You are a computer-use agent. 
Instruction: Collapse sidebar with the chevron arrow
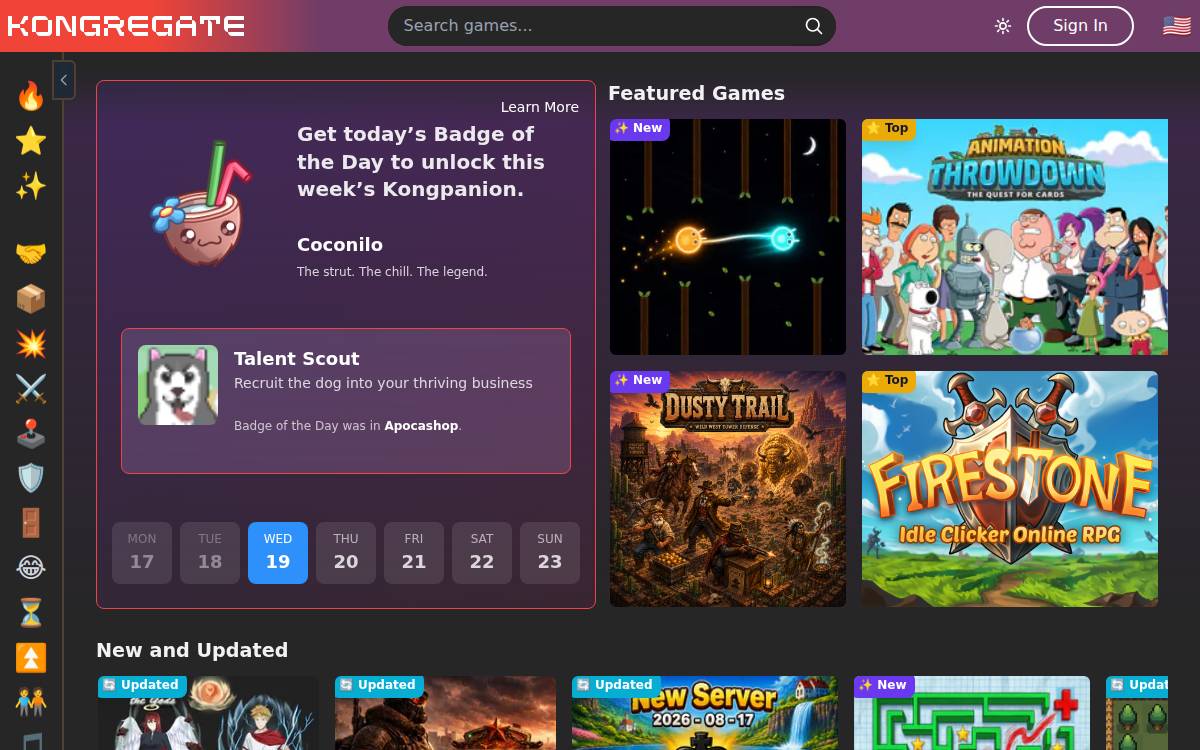point(64,79)
